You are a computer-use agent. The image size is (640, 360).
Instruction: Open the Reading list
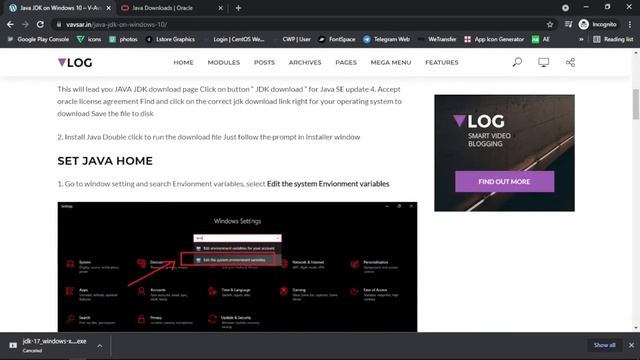click(613, 39)
